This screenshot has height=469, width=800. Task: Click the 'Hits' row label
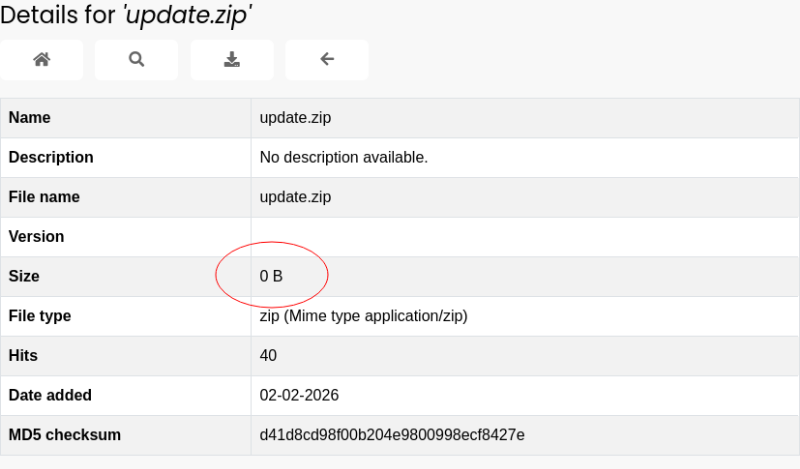(24, 355)
